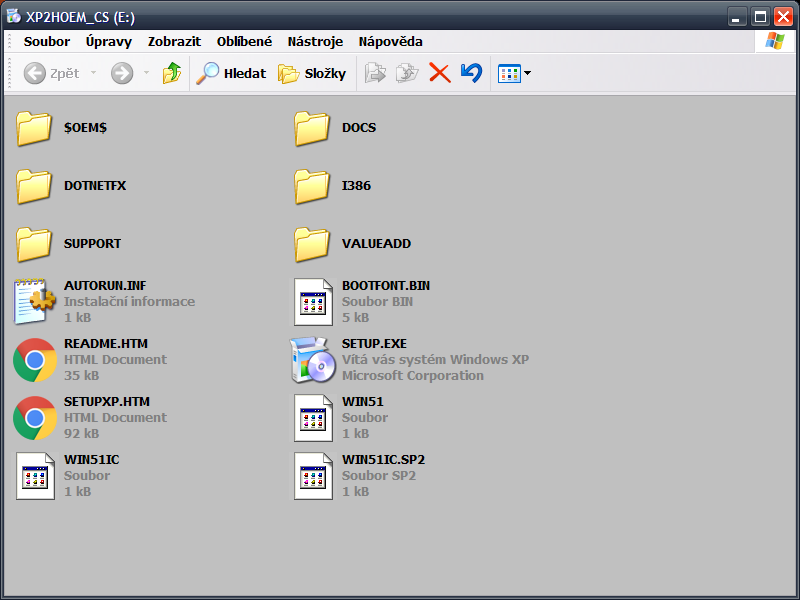
Task: Click the DOTNETFX folder name
Action: [95, 186]
